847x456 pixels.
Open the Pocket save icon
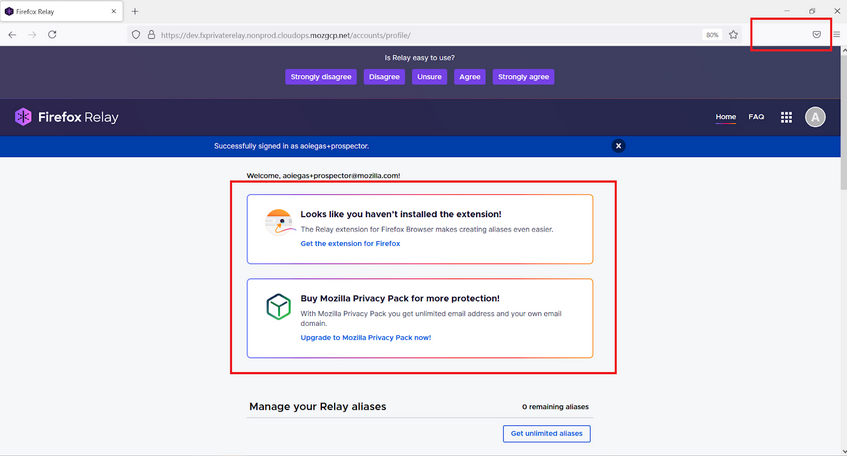(x=817, y=35)
